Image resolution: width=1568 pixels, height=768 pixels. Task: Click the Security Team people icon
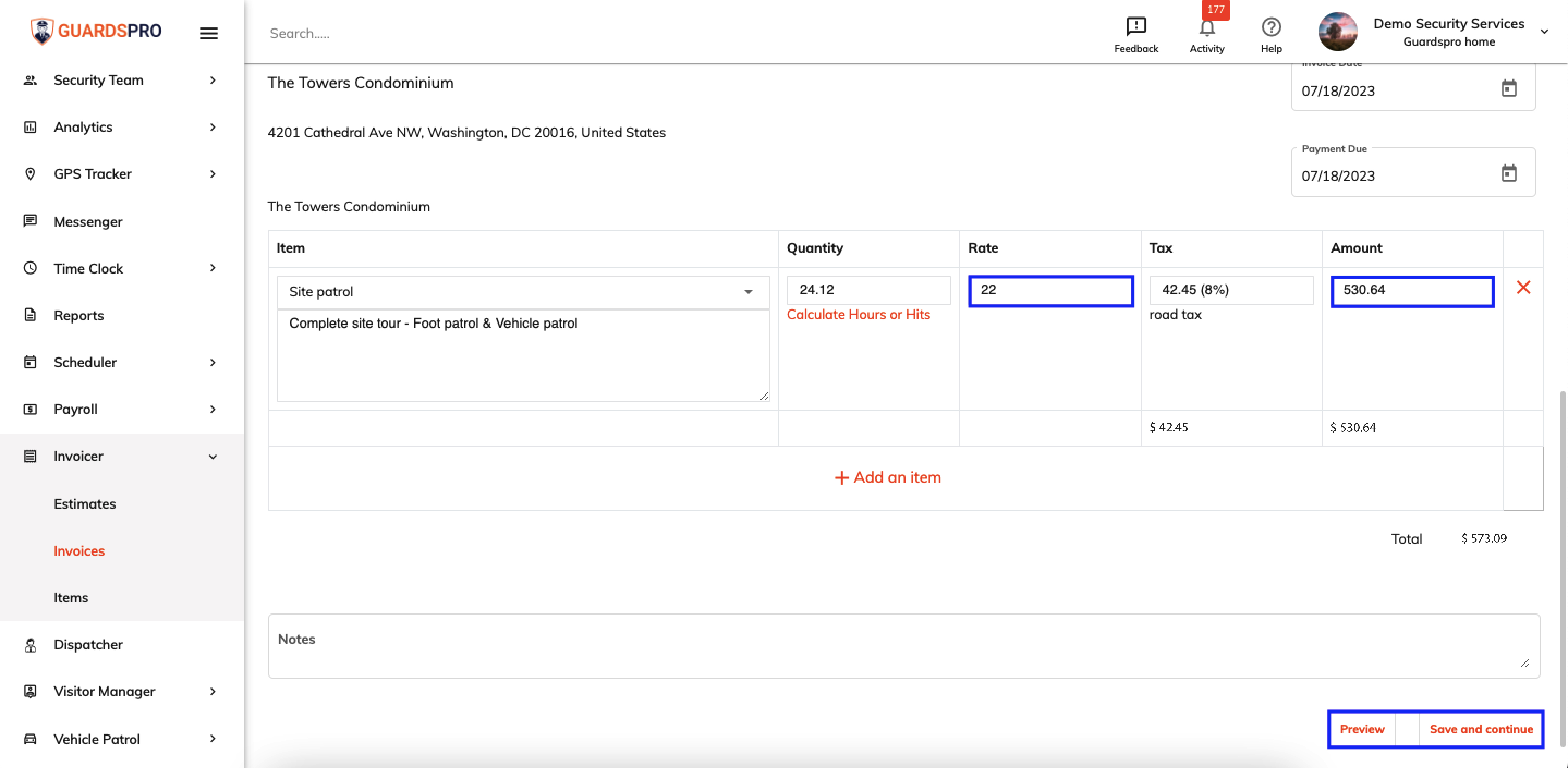point(30,80)
